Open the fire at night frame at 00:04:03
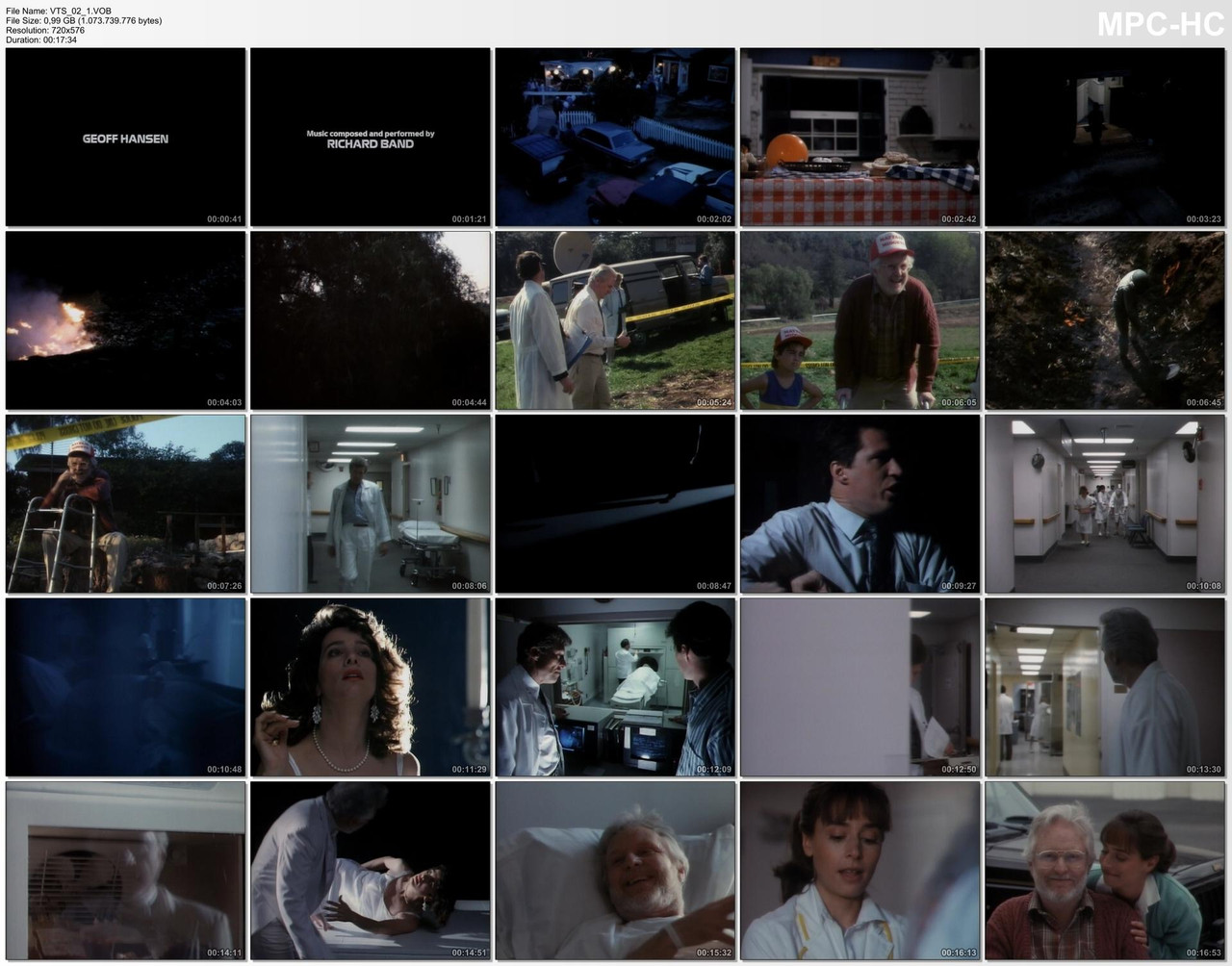1232x966 pixels. (125, 320)
